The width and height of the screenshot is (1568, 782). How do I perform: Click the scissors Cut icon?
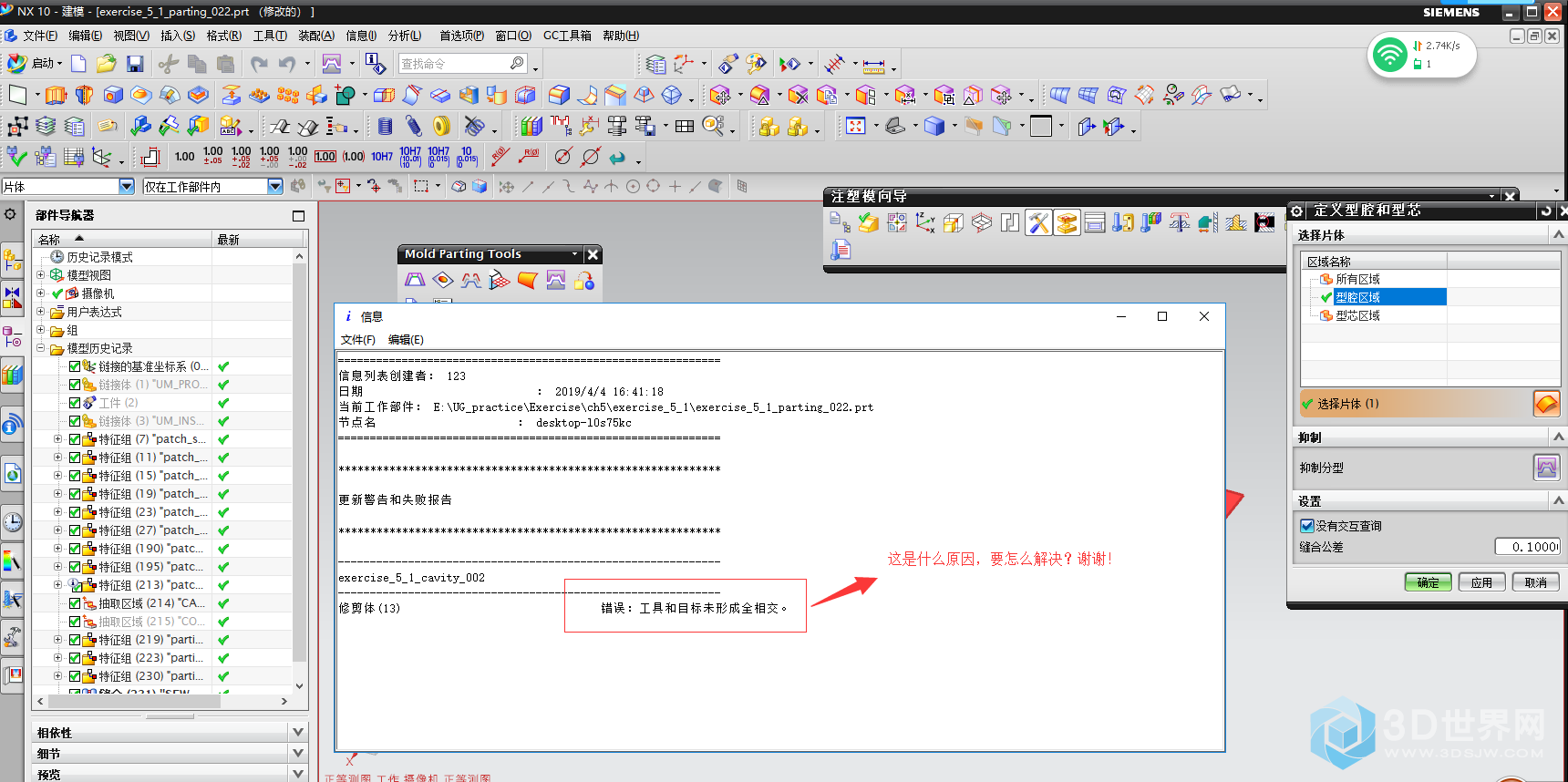click(x=168, y=64)
